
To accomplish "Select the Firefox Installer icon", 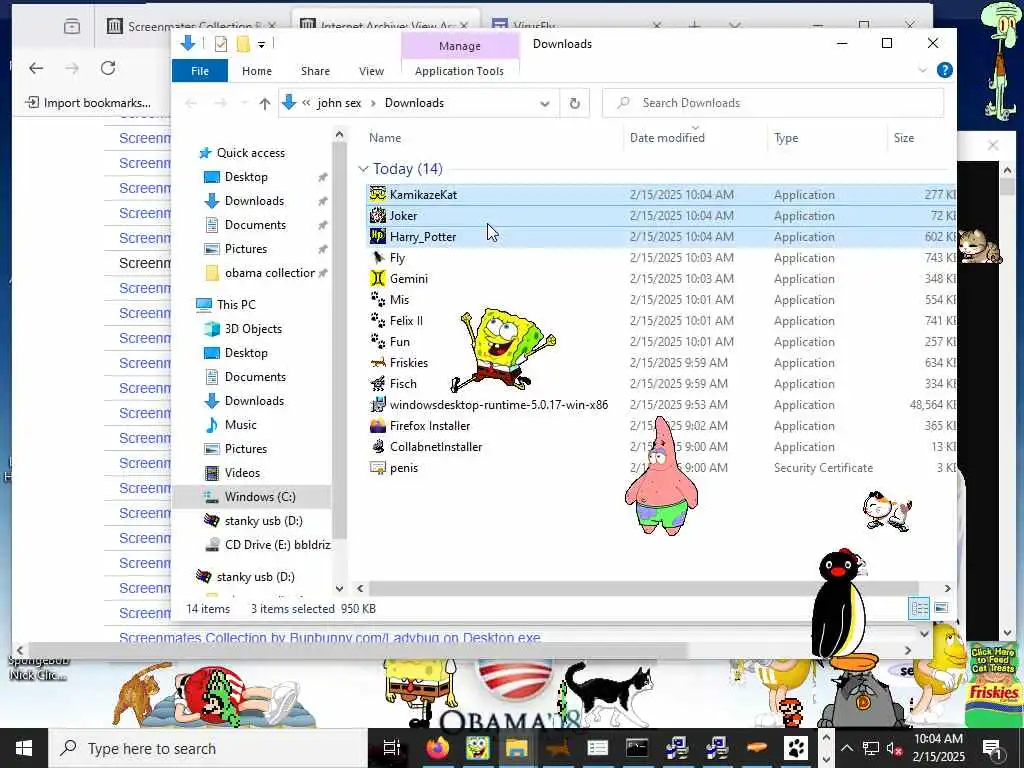I will point(377,425).
